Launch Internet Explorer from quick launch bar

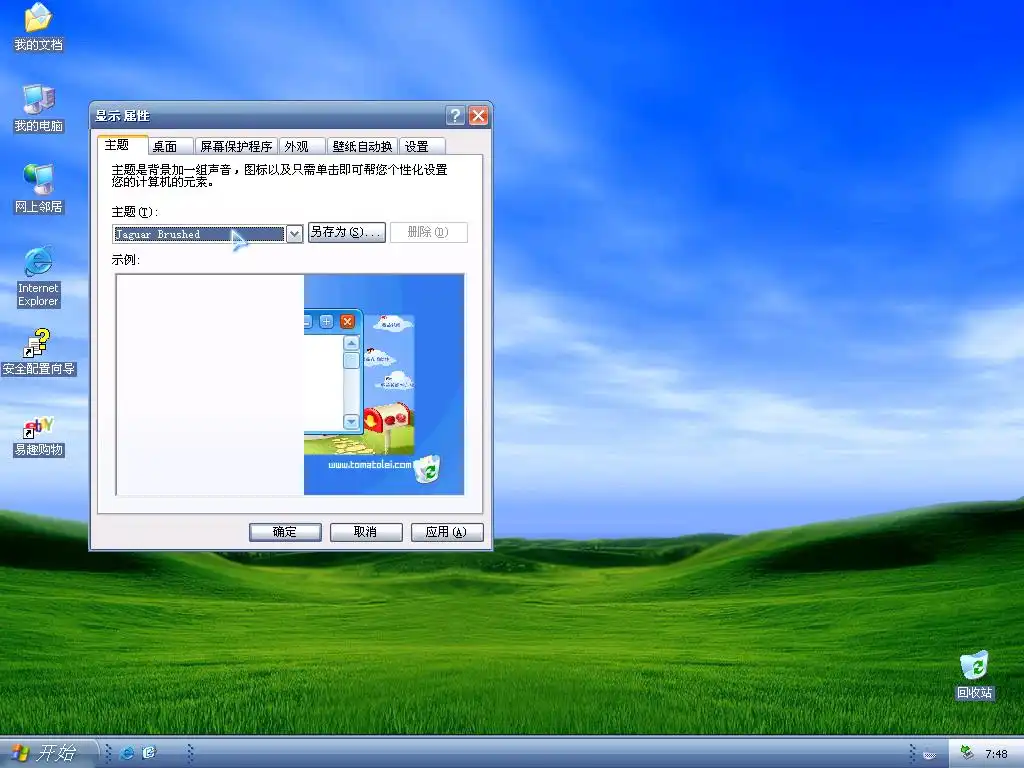pos(127,753)
